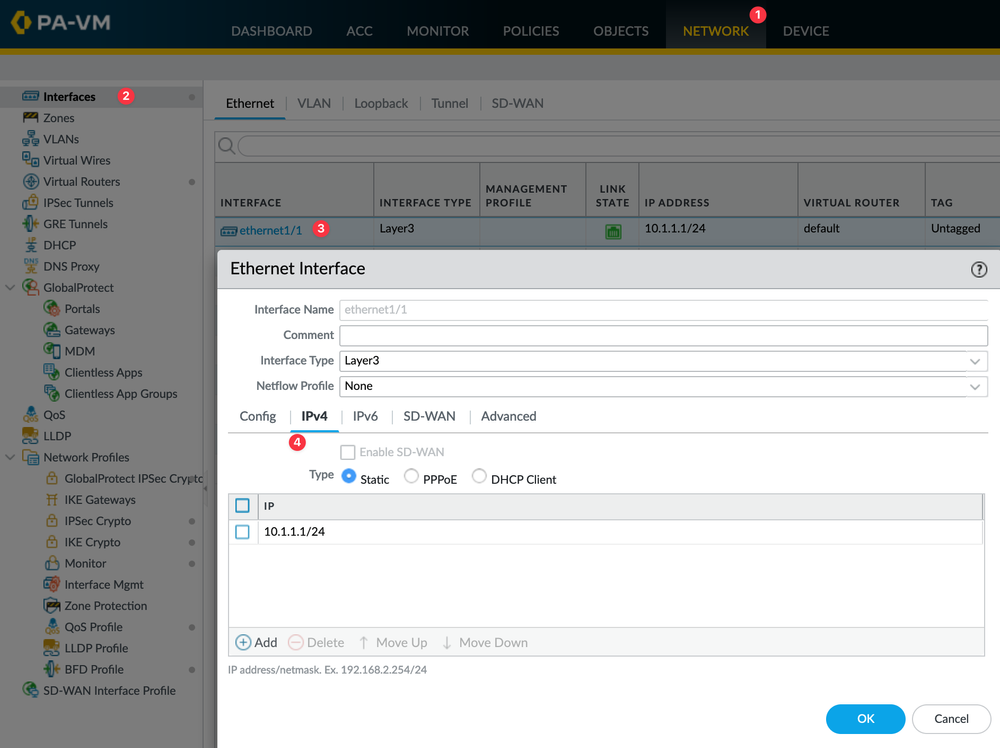1000x748 pixels.
Task: Click the SD-WAN Interface Profile icon
Action: [30, 691]
